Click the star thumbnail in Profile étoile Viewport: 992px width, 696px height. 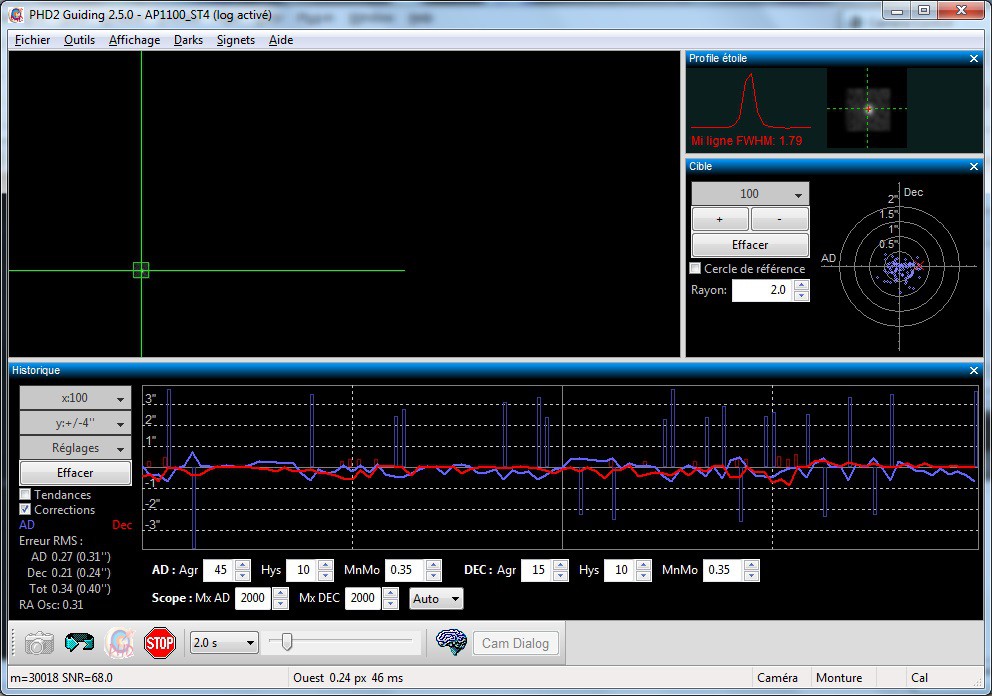pos(867,108)
